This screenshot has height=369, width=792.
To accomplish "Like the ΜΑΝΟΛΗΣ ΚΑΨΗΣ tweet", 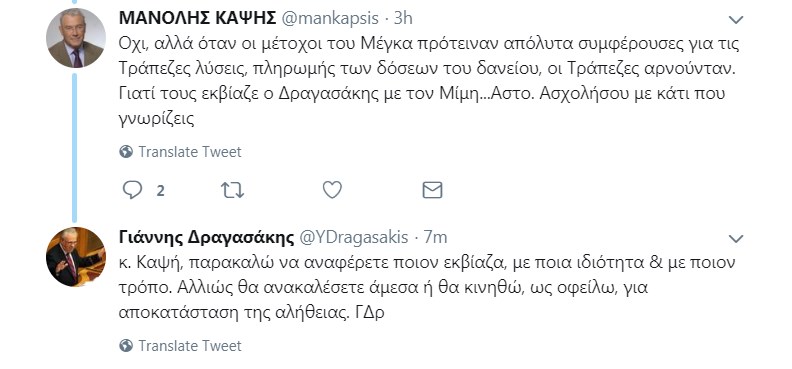I will (x=332, y=190).
